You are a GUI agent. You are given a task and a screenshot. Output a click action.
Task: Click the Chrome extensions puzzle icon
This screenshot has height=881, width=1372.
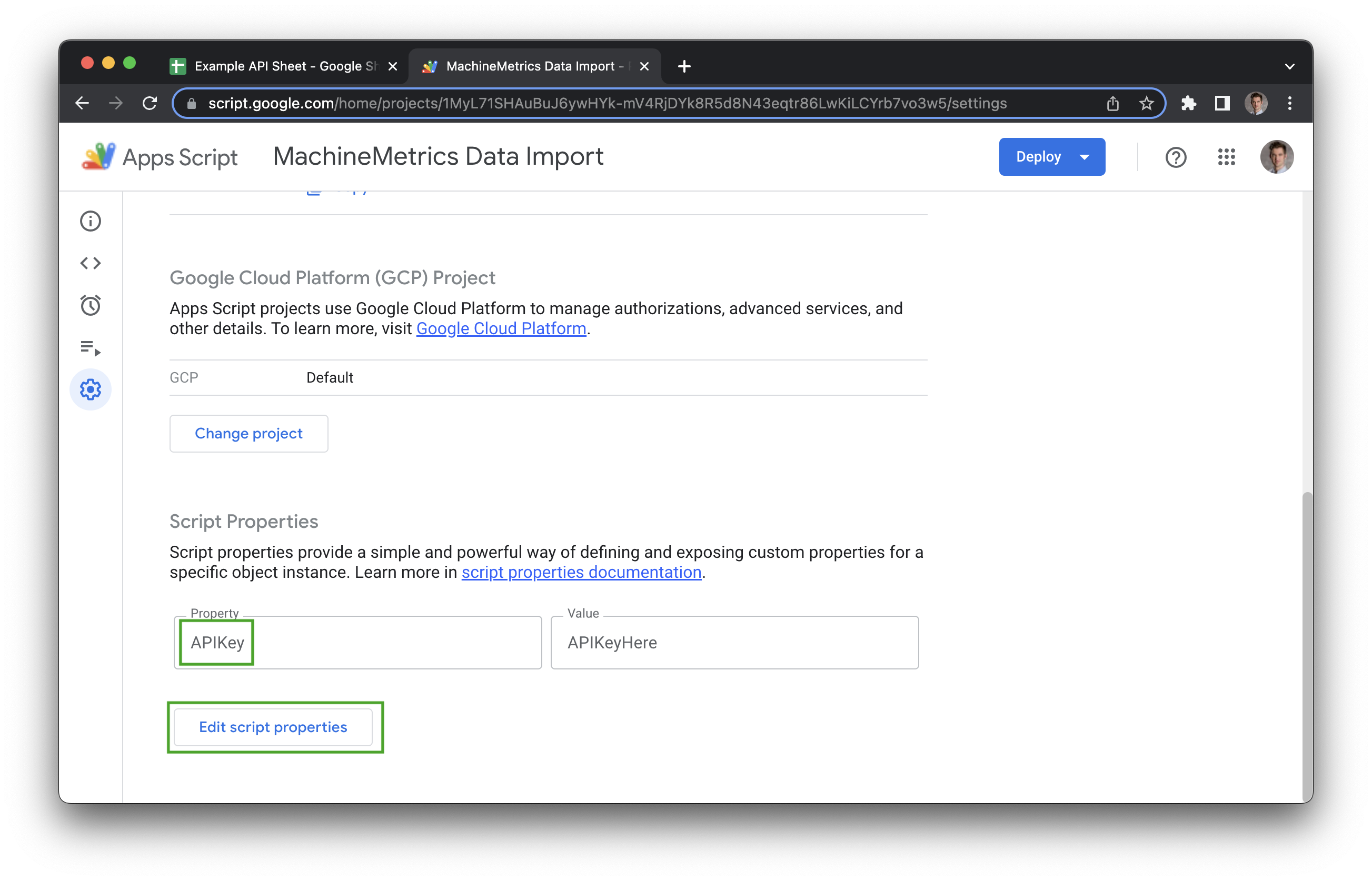1188,104
